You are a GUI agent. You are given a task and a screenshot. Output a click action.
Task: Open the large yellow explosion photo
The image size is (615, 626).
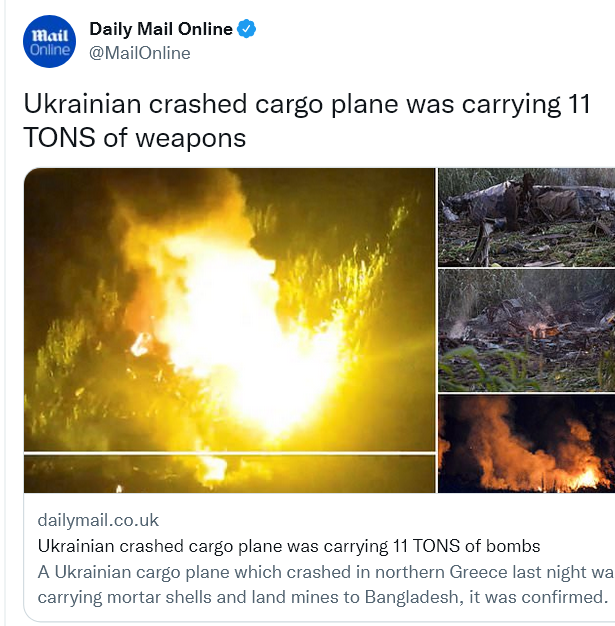[230, 310]
